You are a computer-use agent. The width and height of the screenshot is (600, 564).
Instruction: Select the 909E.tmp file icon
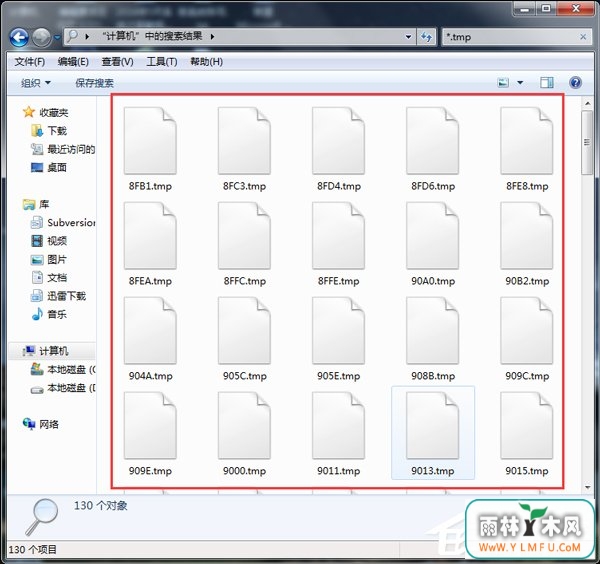(150, 425)
